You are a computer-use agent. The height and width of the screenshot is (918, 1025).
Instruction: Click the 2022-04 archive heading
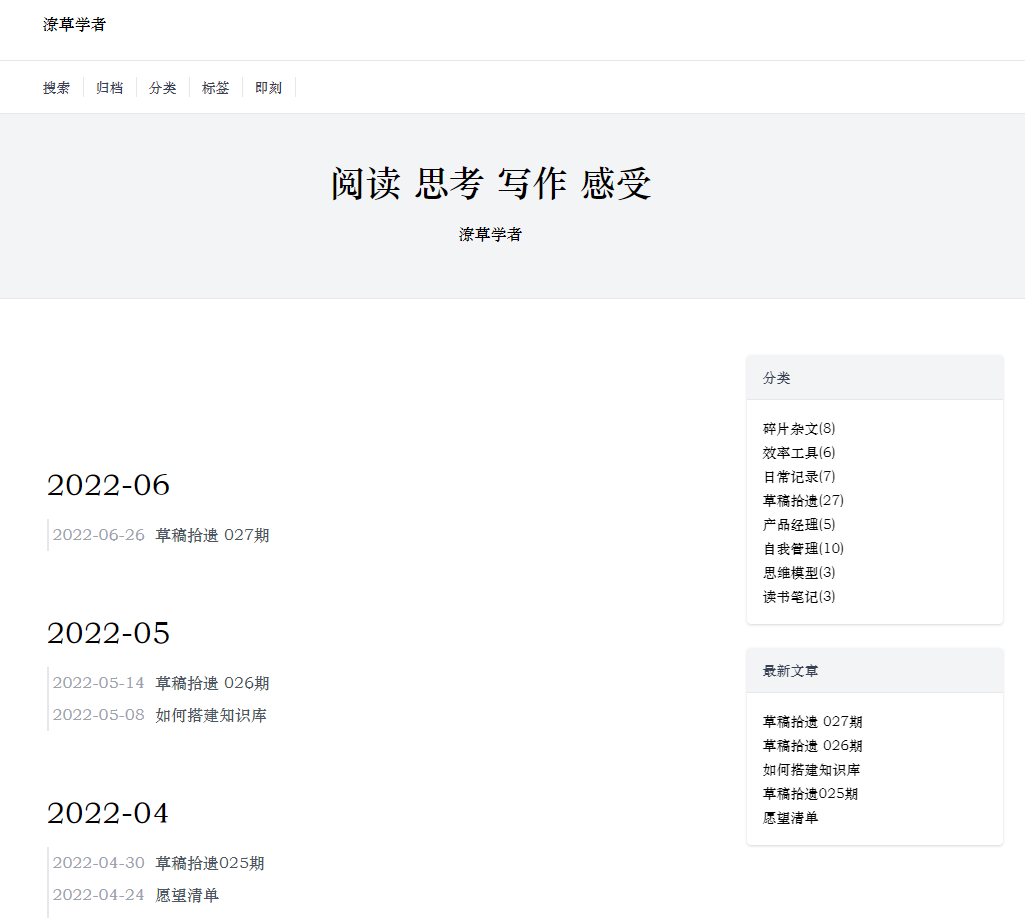click(108, 813)
